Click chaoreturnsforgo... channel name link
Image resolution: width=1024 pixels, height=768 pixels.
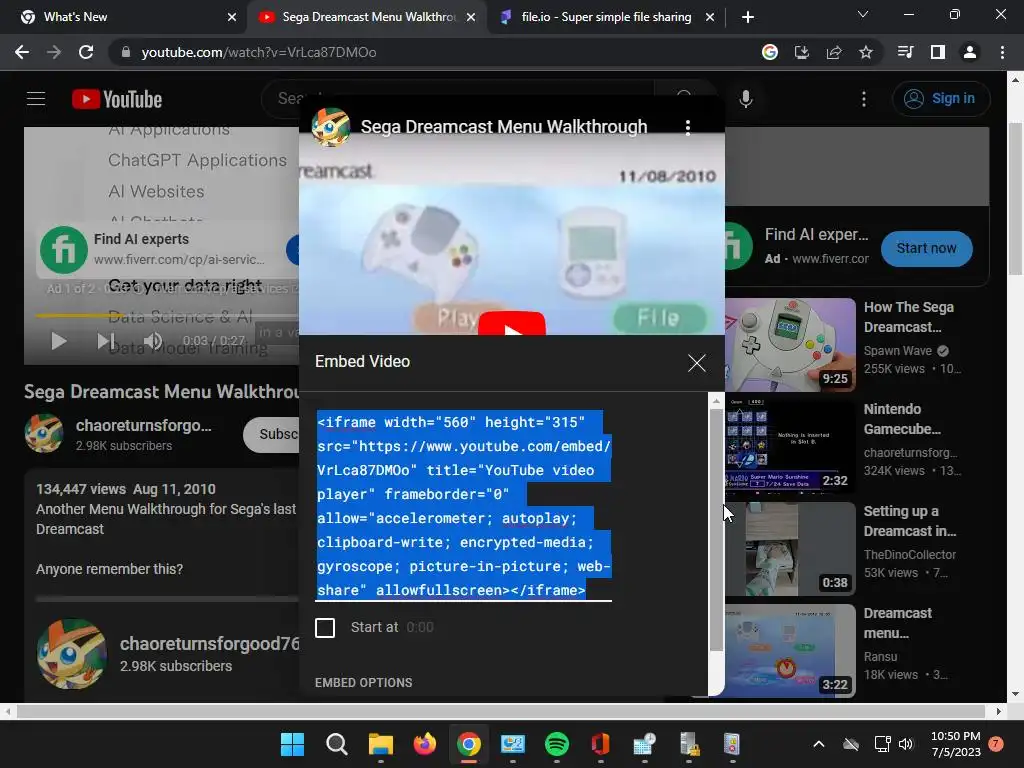[x=144, y=425]
